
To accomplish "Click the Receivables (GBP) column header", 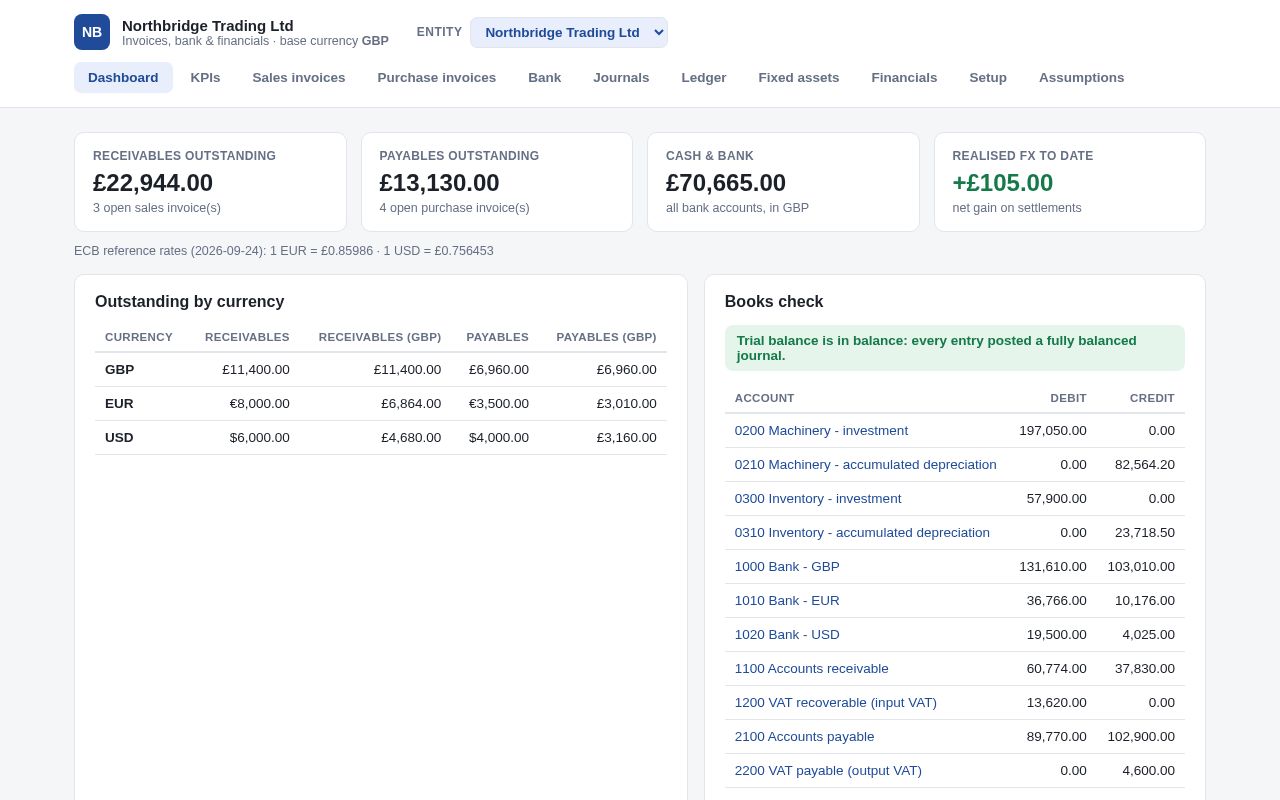I will pos(380,337).
